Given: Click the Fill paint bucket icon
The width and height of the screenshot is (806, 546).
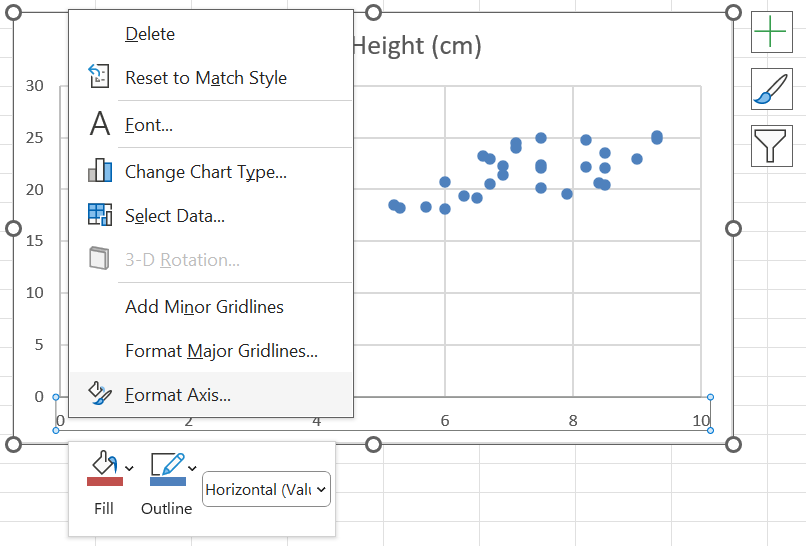Looking at the screenshot, I should point(103,463).
